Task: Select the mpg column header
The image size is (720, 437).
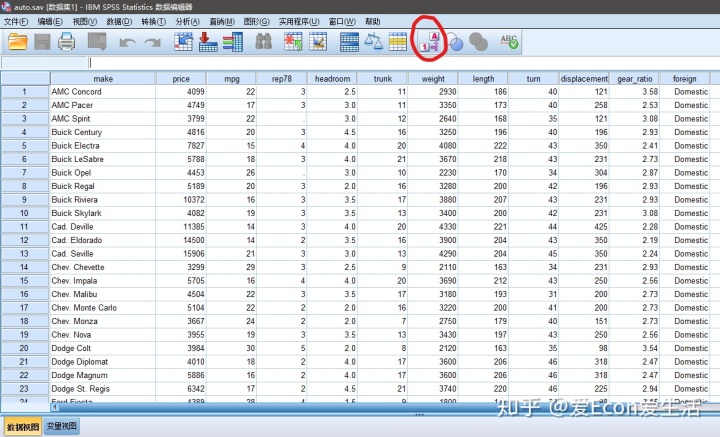Action: click(232, 78)
